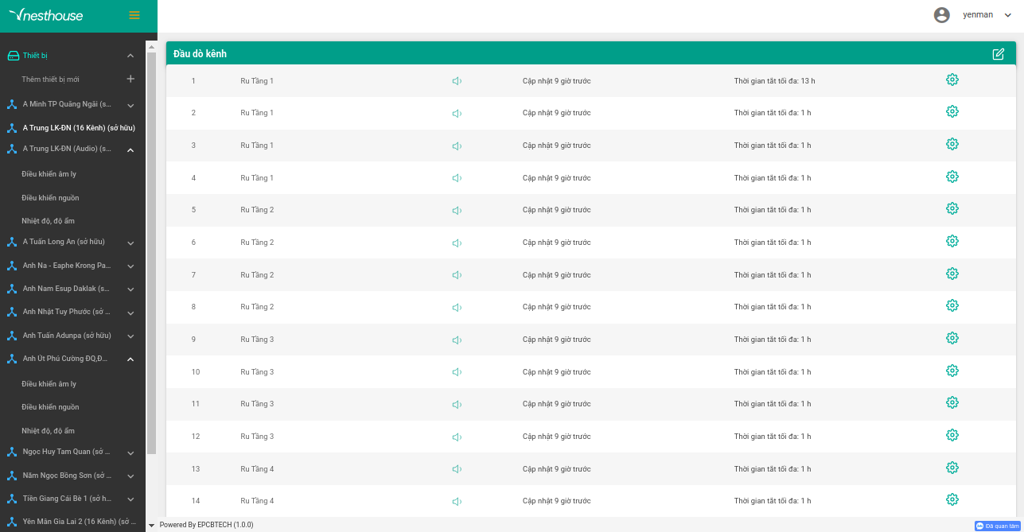Expand A Minh TP Quãng Ngãi device chevron
The height and width of the screenshot is (532, 1024).
pyautogui.click(x=131, y=105)
